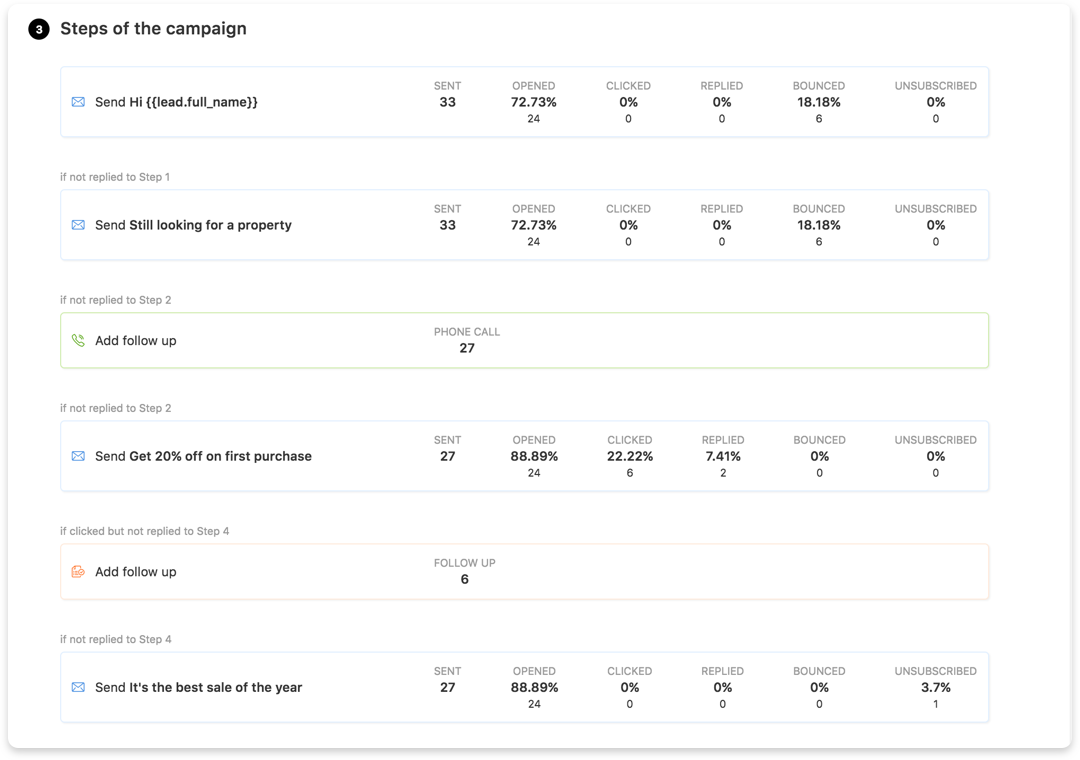The height and width of the screenshot is (760, 1080).
Task: Click the Phone Call count of 27
Action: pyautogui.click(x=467, y=348)
